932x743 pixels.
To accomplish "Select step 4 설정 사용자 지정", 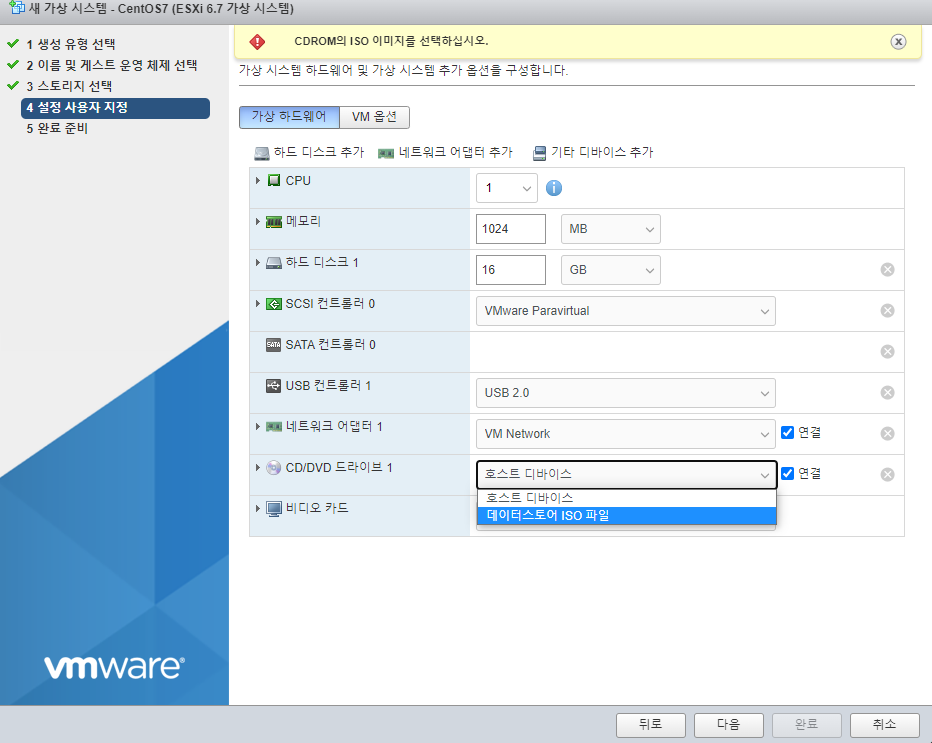I will coord(115,108).
